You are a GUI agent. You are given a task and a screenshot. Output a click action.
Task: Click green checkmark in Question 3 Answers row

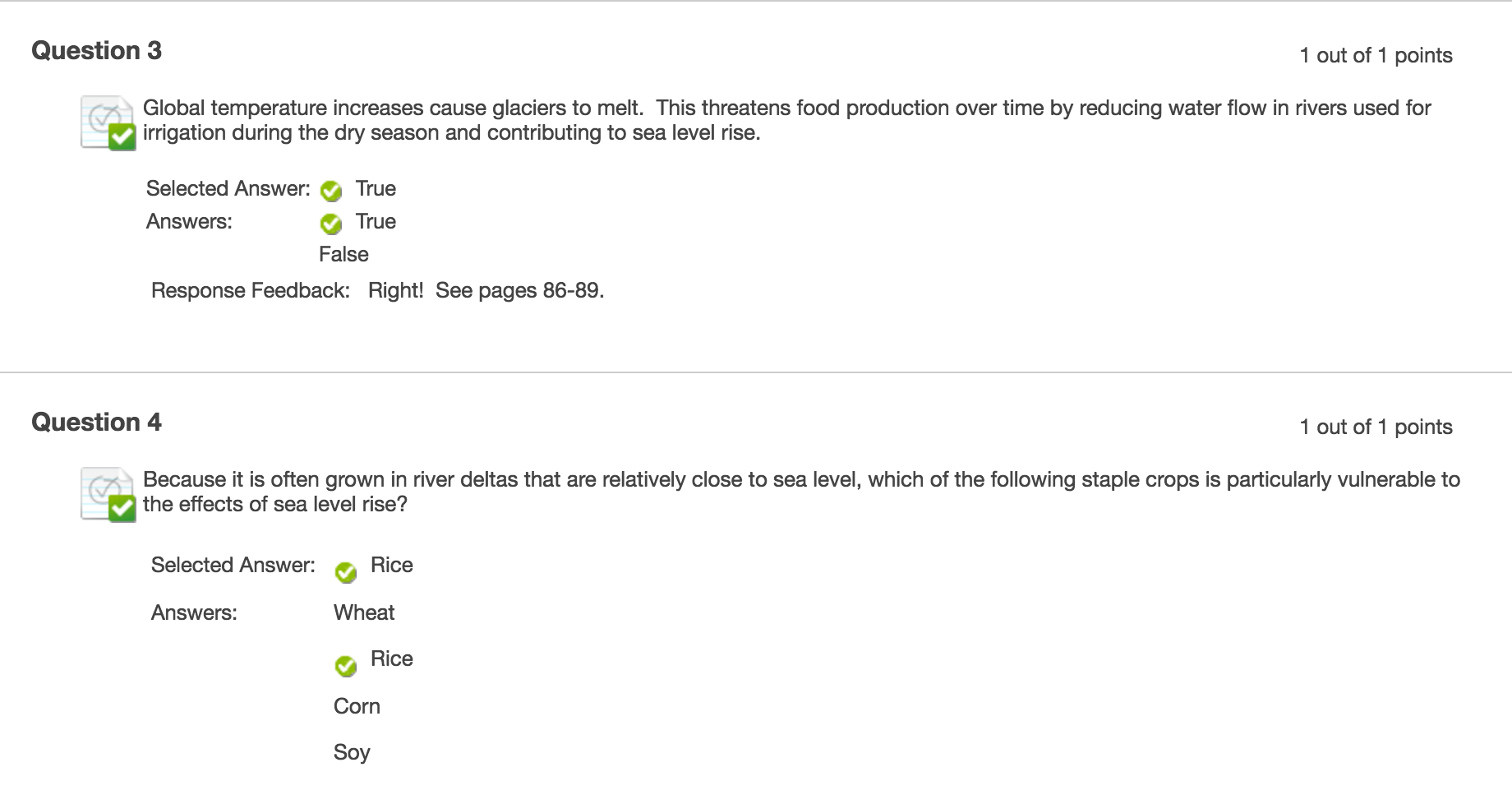[331, 224]
